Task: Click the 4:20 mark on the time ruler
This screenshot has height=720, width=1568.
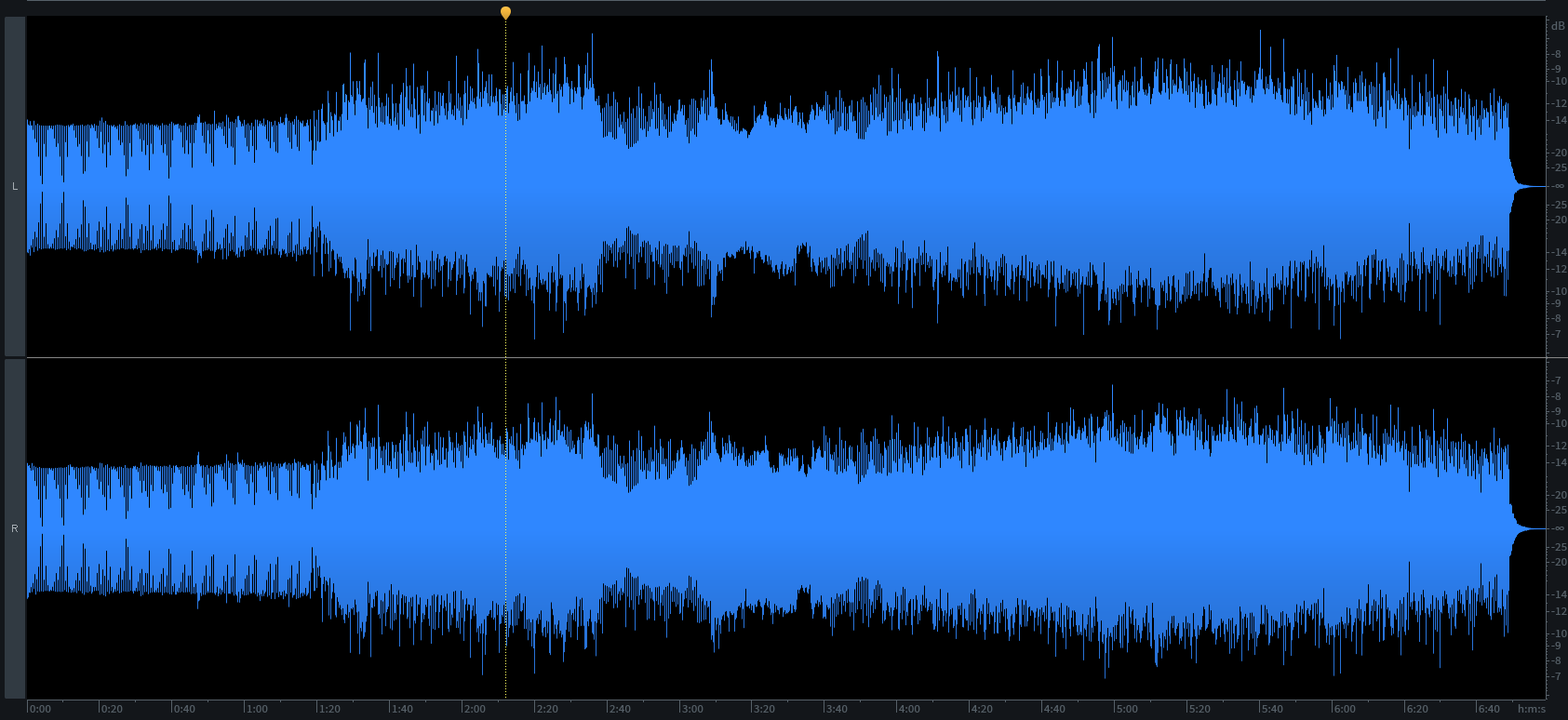Action: click(x=982, y=709)
